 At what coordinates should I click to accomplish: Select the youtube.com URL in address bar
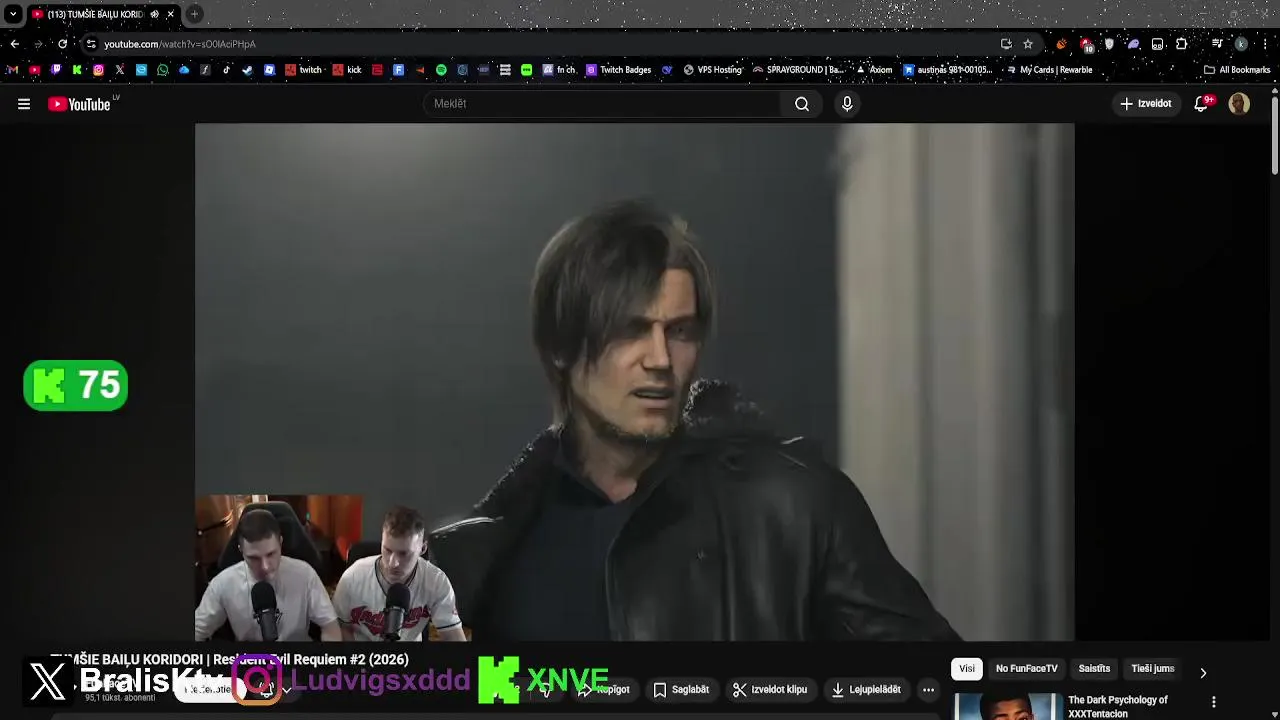(180, 44)
